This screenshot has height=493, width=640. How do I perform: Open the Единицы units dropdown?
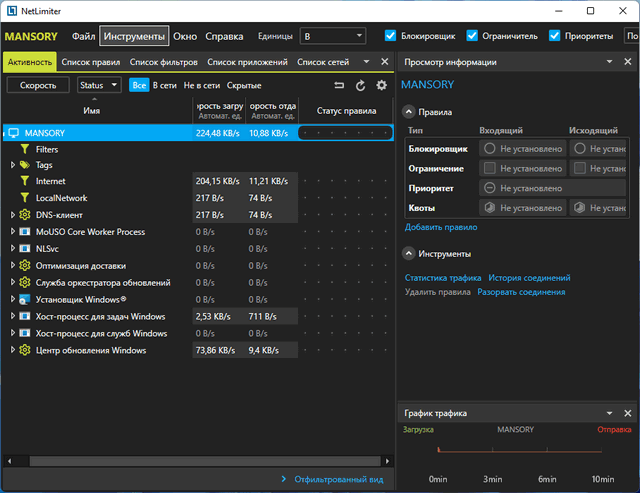[x=334, y=36]
